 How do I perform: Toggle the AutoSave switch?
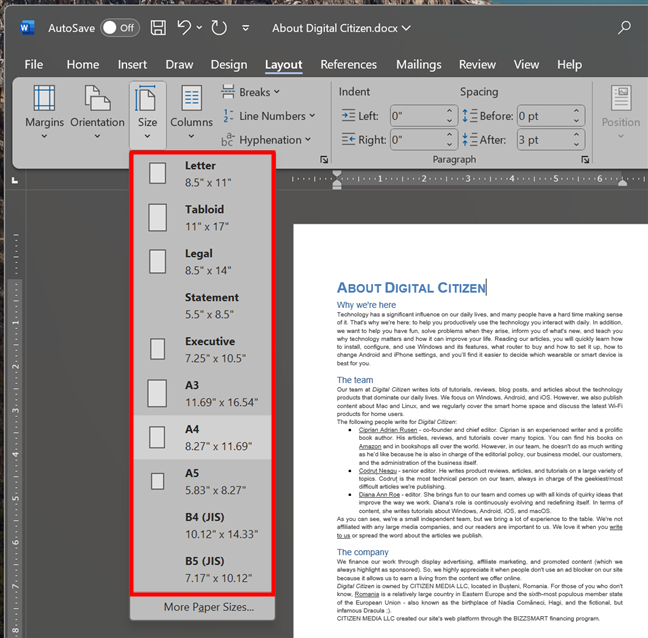point(120,28)
